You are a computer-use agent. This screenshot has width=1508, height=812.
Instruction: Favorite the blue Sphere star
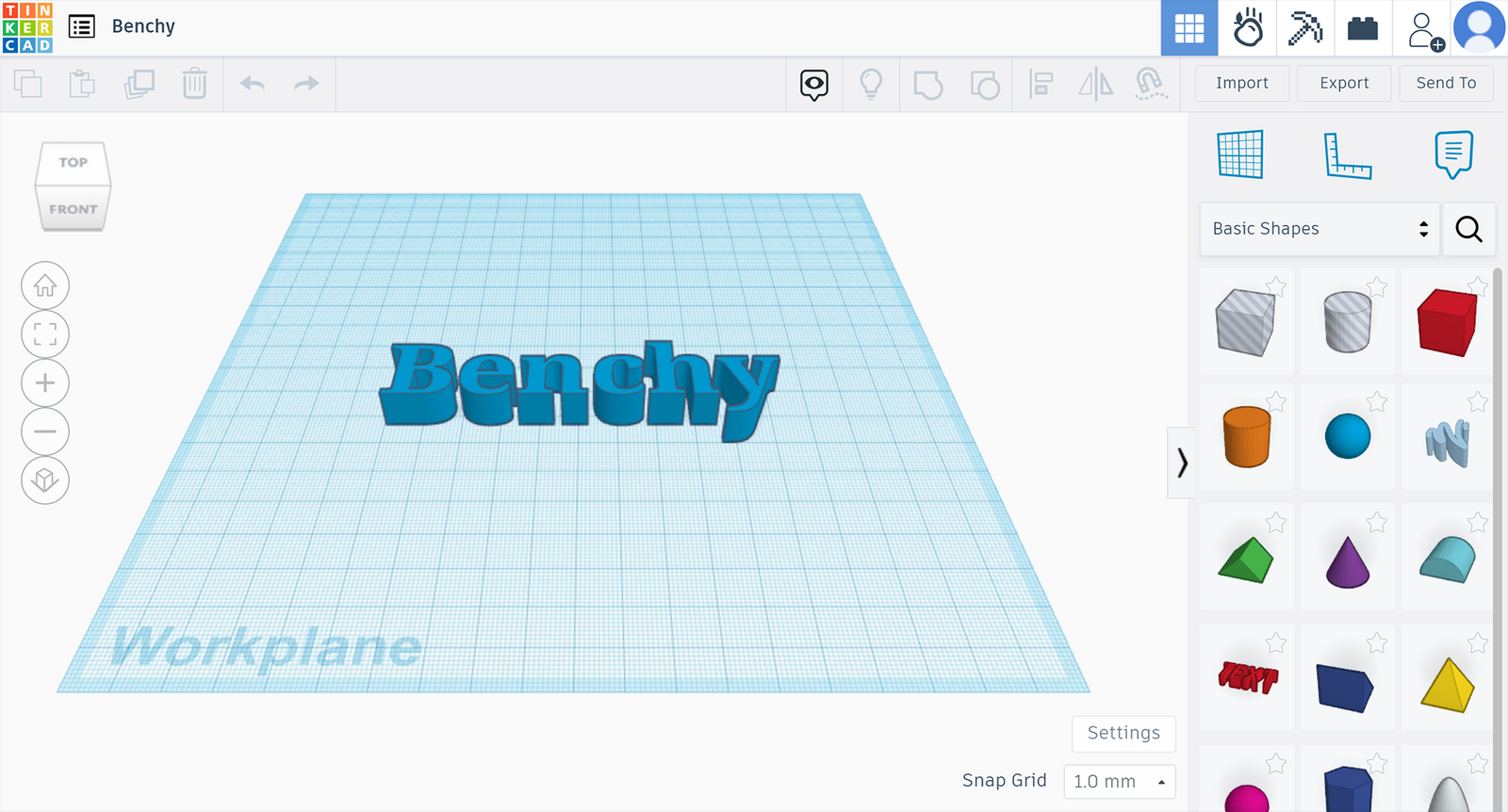[x=1377, y=402]
